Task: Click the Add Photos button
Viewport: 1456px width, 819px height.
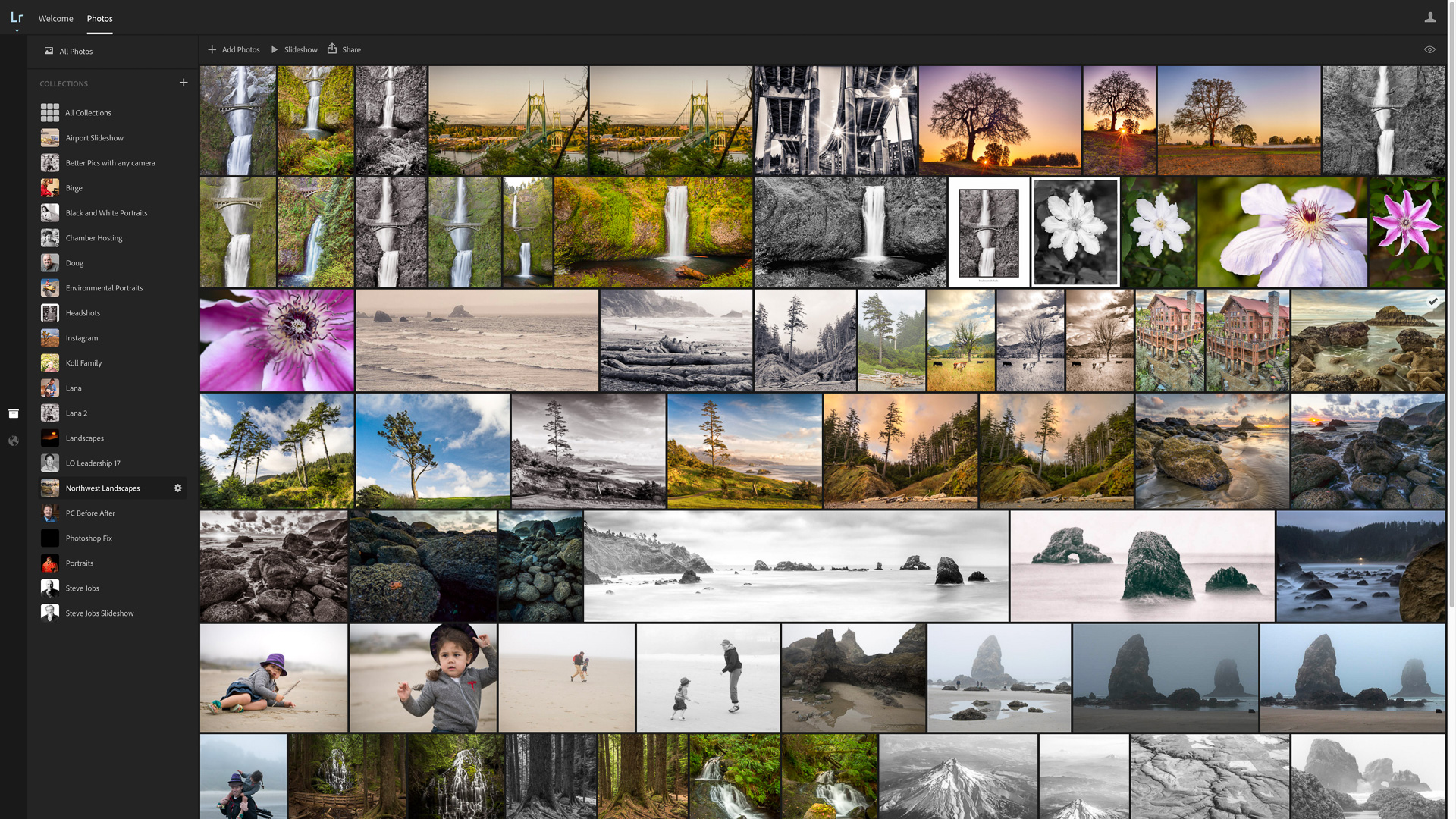Action: (x=234, y=49)
